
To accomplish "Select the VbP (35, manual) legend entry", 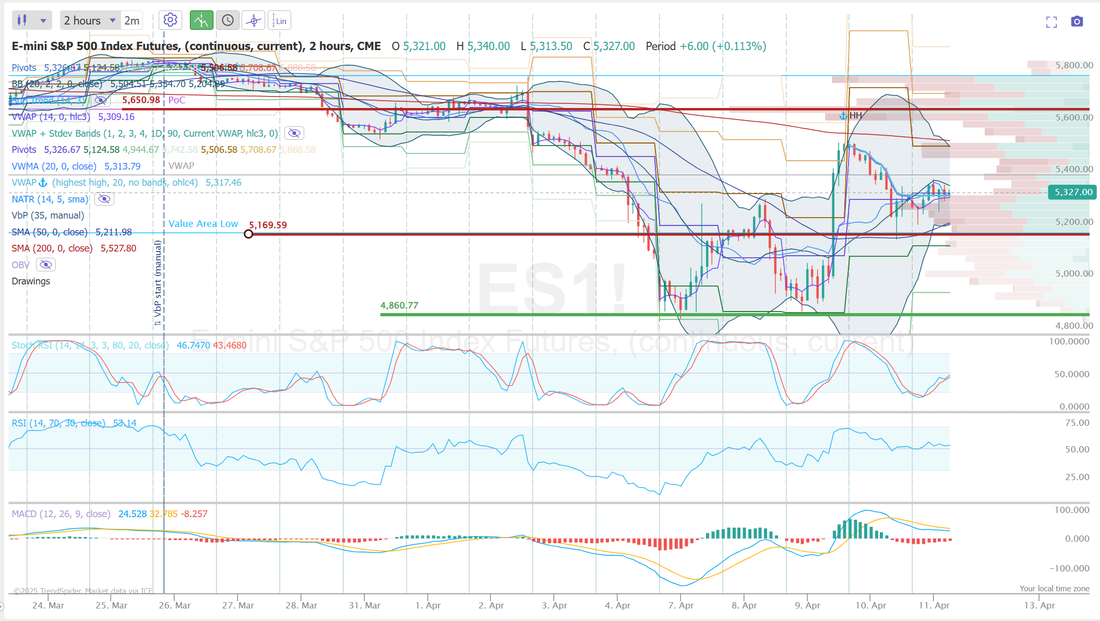I will (x=48, y=215).
